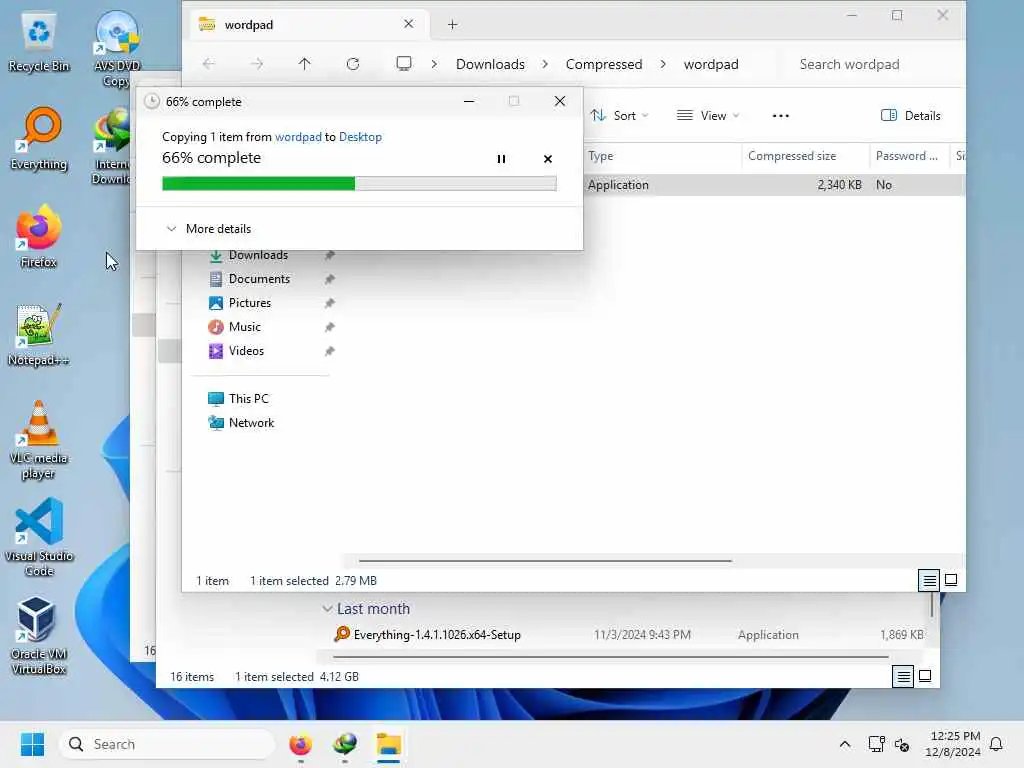Unpin Documents using its pin icon

point(330,280)
